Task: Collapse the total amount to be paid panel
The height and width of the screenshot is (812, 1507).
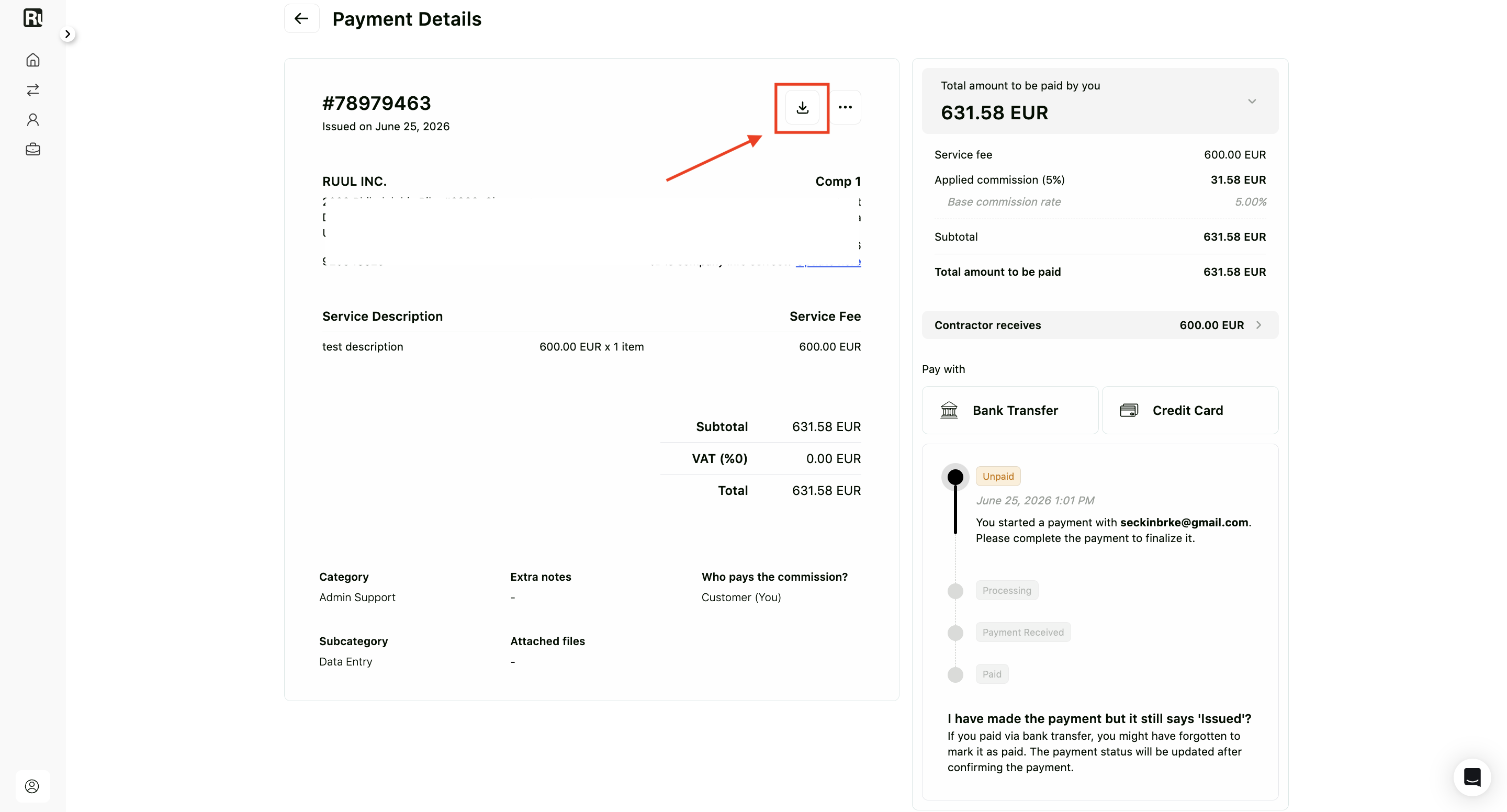Action: coord(1251,101)
